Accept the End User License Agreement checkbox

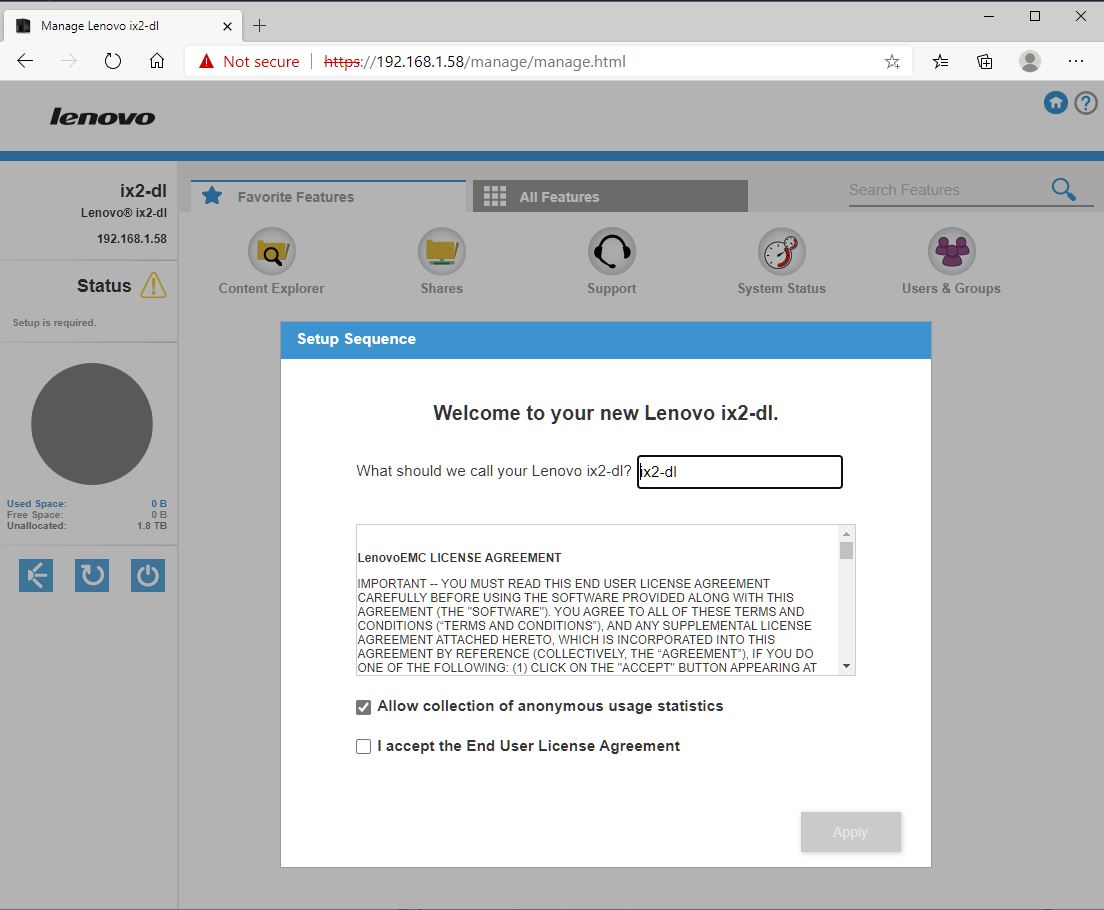[x=364, y=747]
